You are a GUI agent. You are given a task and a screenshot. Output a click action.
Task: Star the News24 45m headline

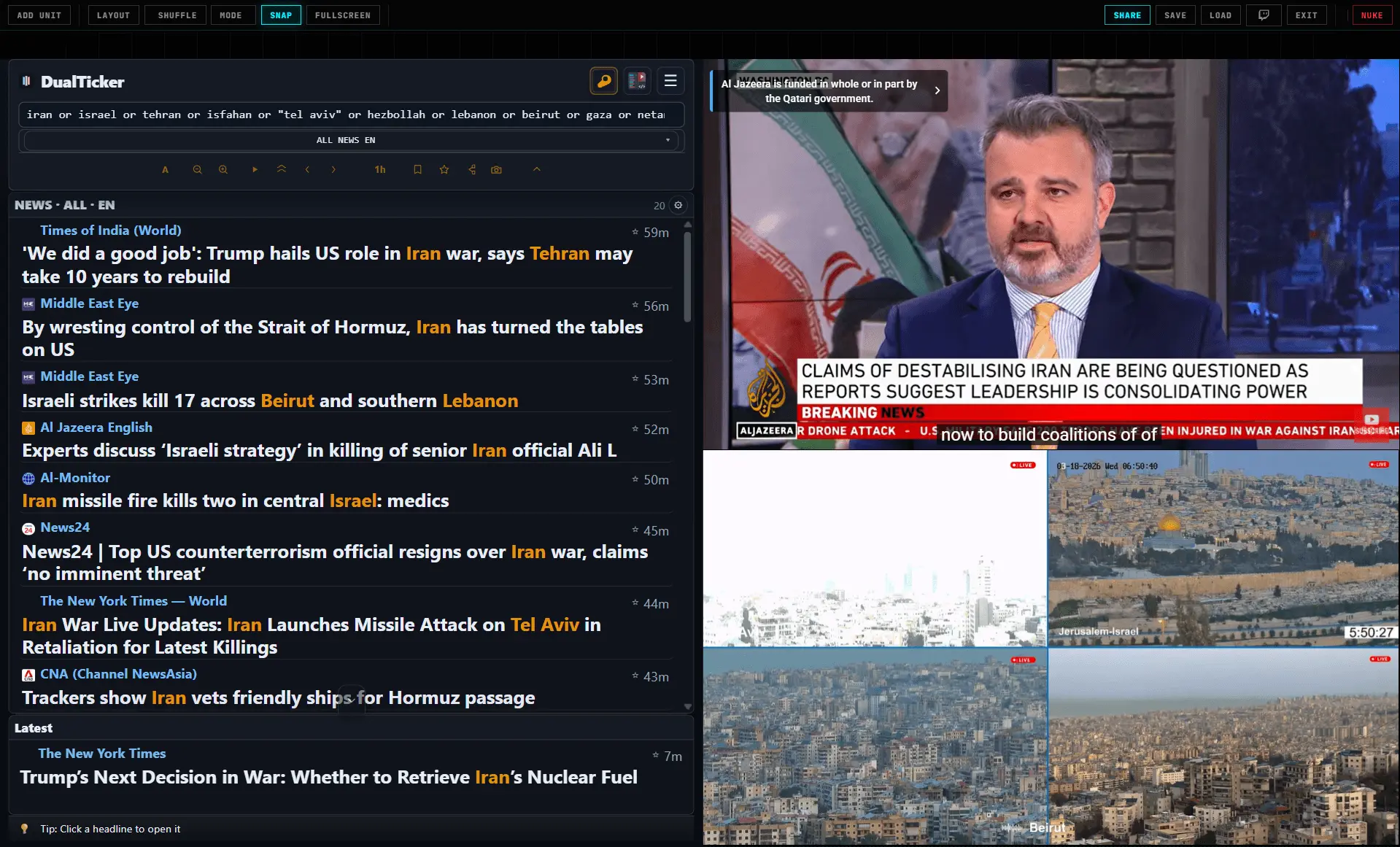[635, 530]
